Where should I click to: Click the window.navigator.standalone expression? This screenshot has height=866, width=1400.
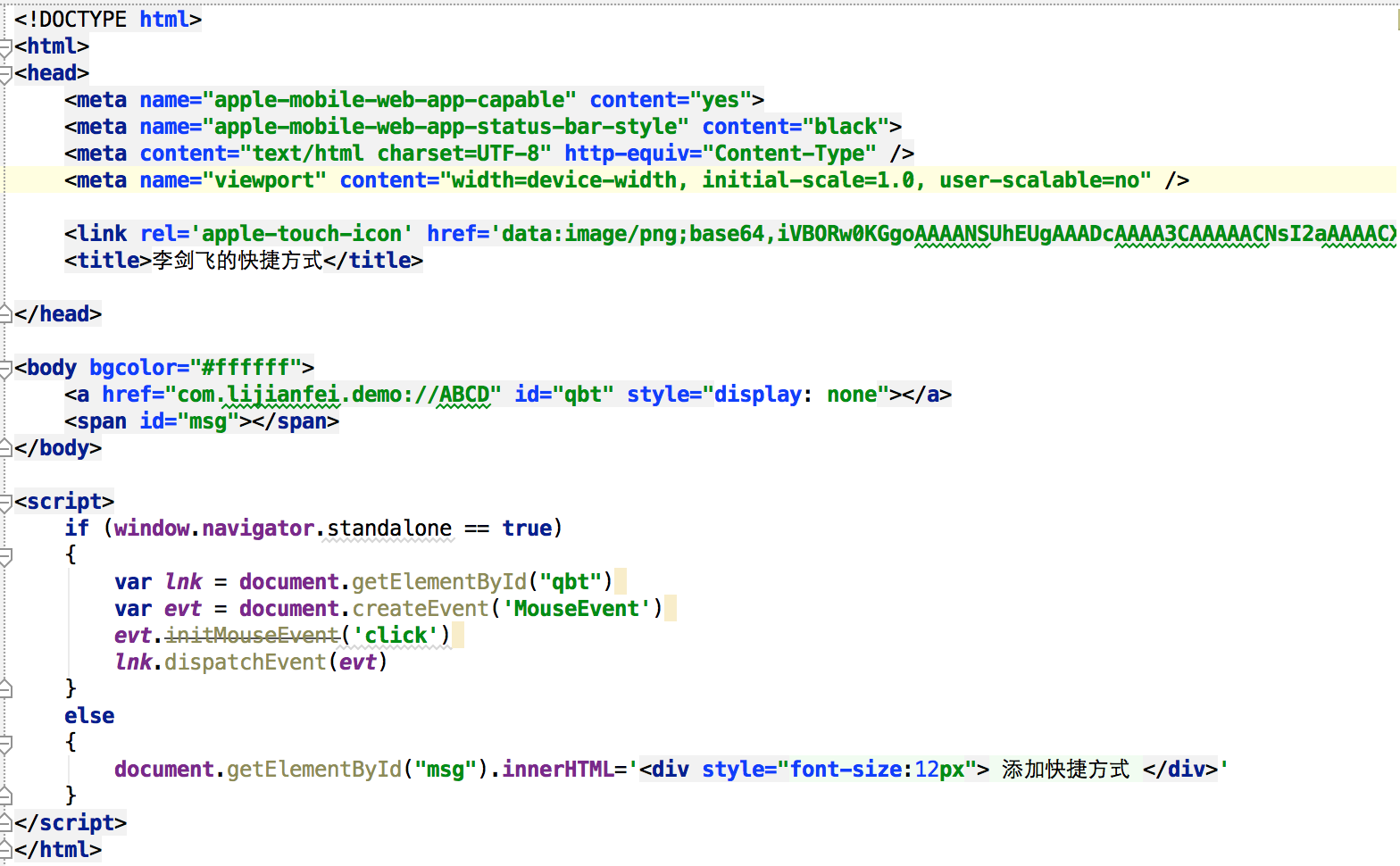coord(283,529)
